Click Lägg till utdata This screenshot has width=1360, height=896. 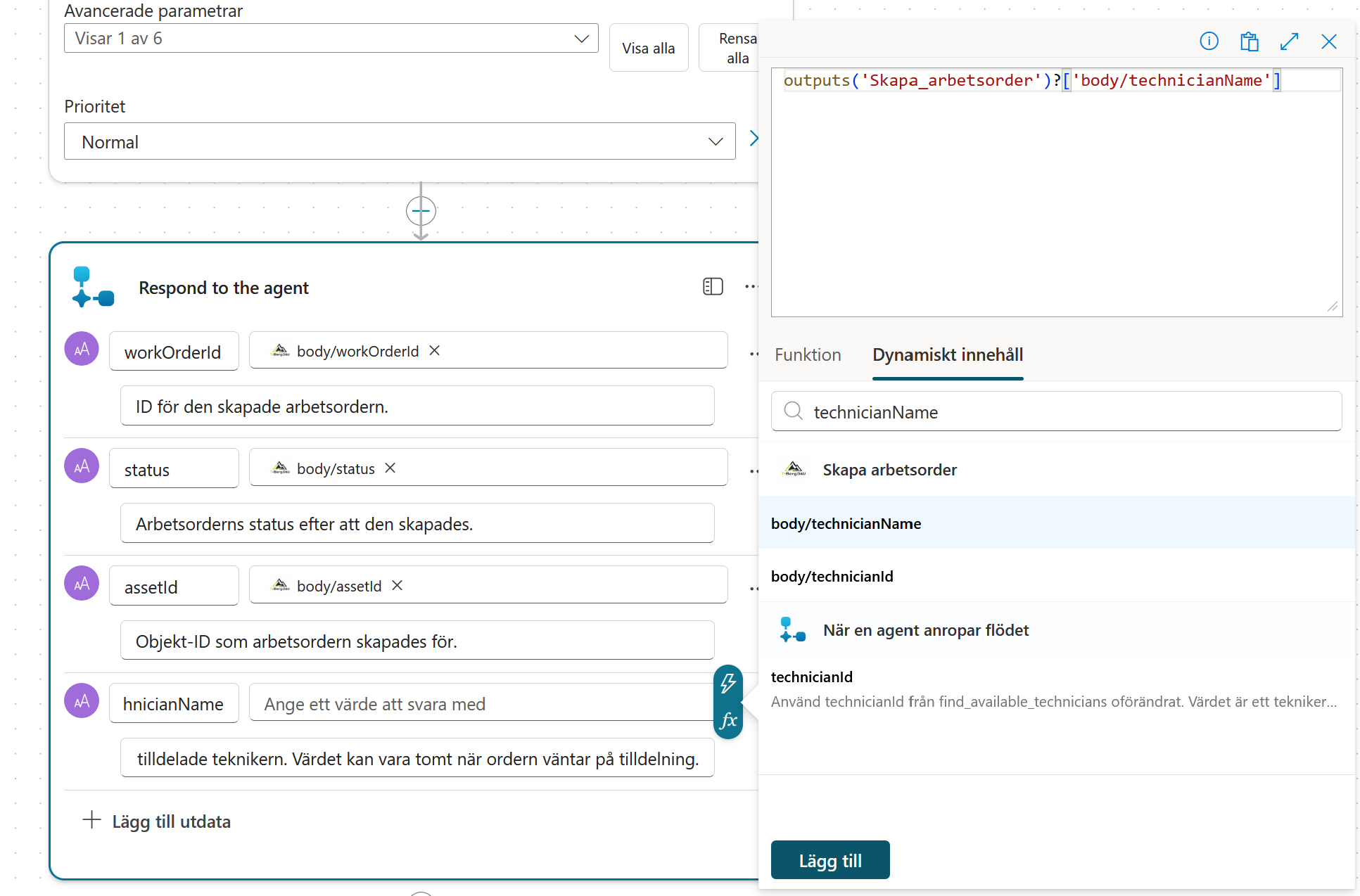coord(156,821)
